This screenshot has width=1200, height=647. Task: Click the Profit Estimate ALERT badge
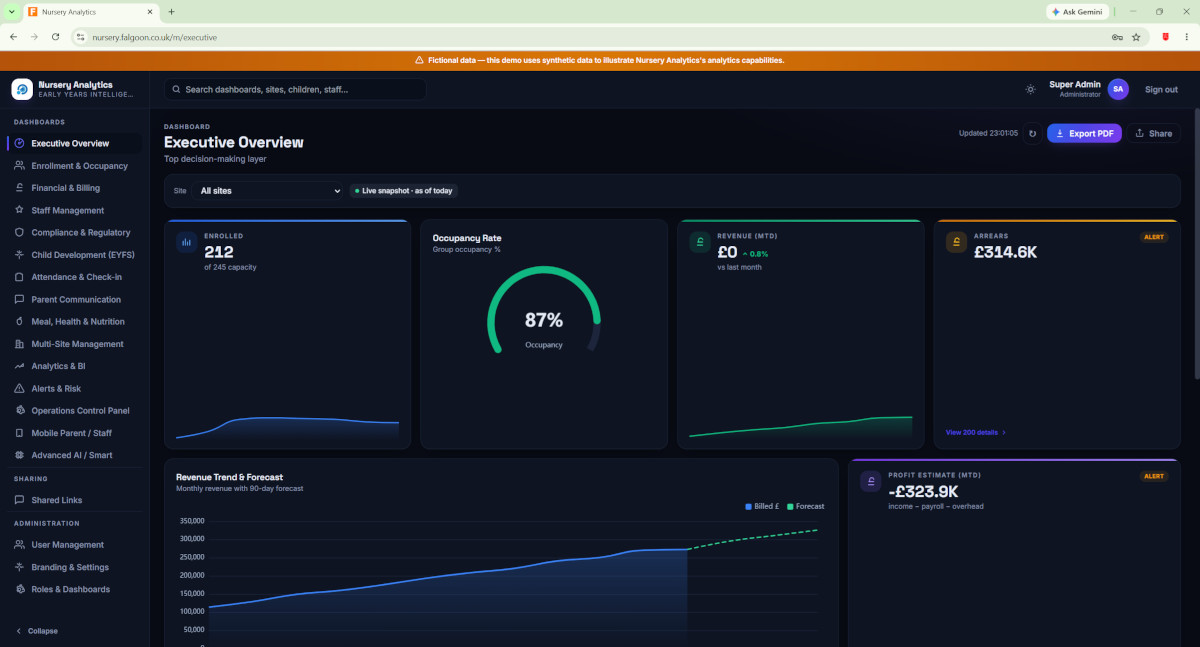(1154, 476)
